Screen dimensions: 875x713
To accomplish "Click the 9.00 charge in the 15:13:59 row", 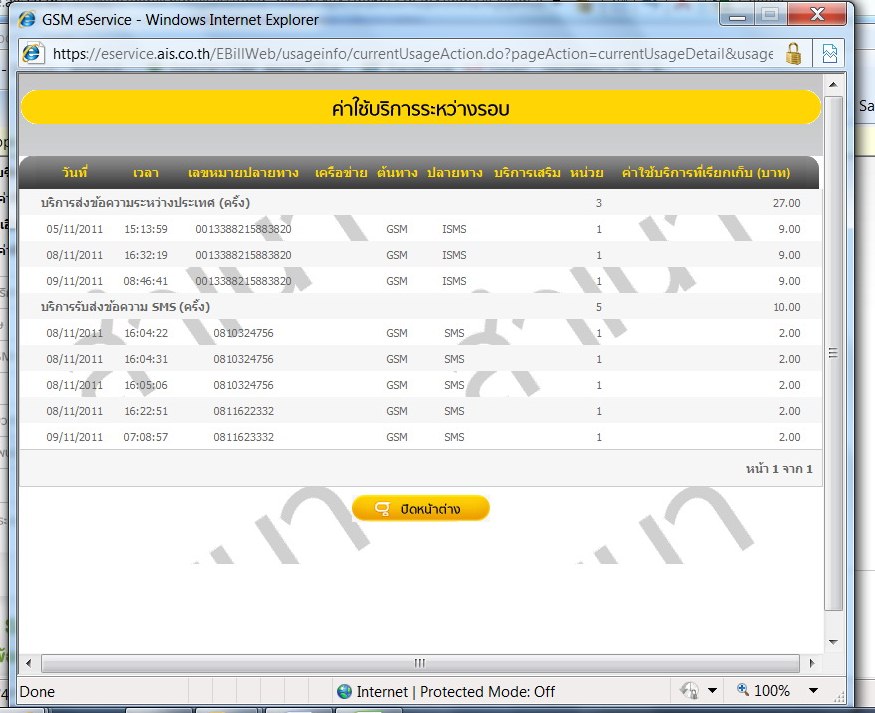I will coord(789,229).
